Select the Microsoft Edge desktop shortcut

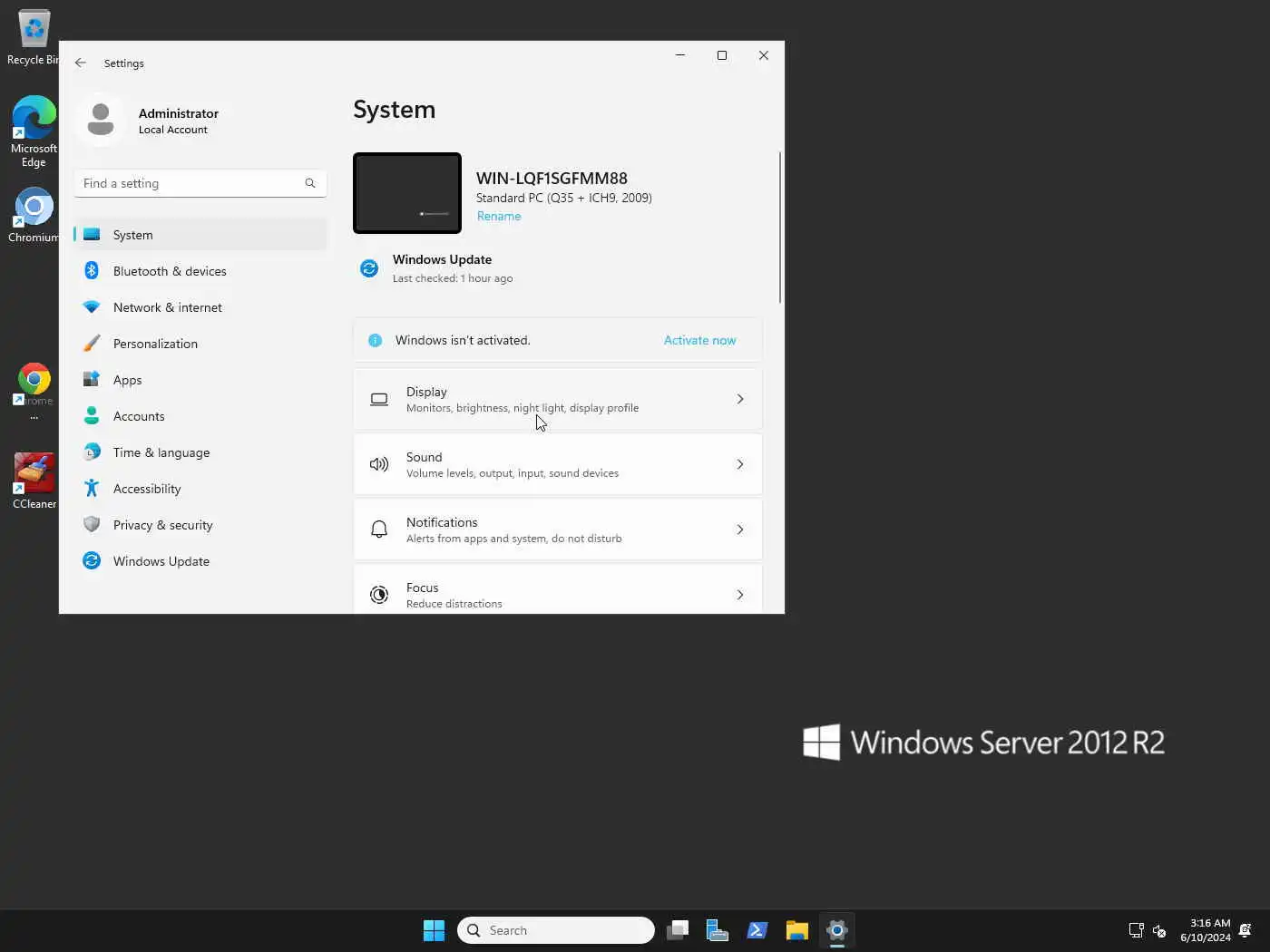(x=34, y=131)
